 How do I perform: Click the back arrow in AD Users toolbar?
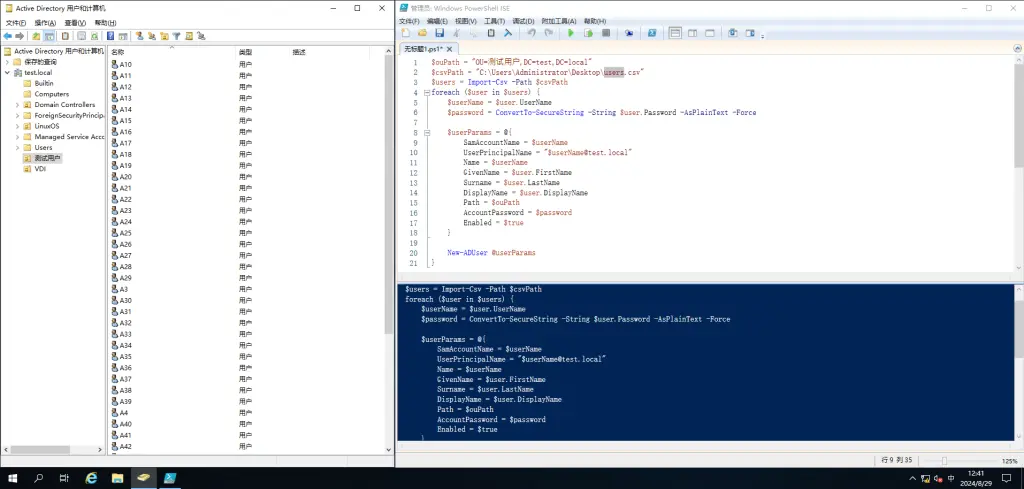8,36
